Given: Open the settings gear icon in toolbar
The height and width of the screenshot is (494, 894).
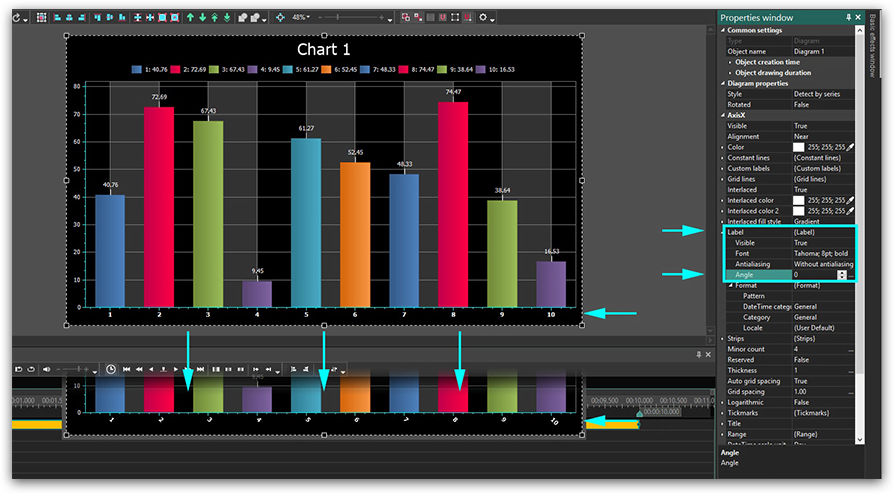Looking at the screenshot, I should 484,17.
